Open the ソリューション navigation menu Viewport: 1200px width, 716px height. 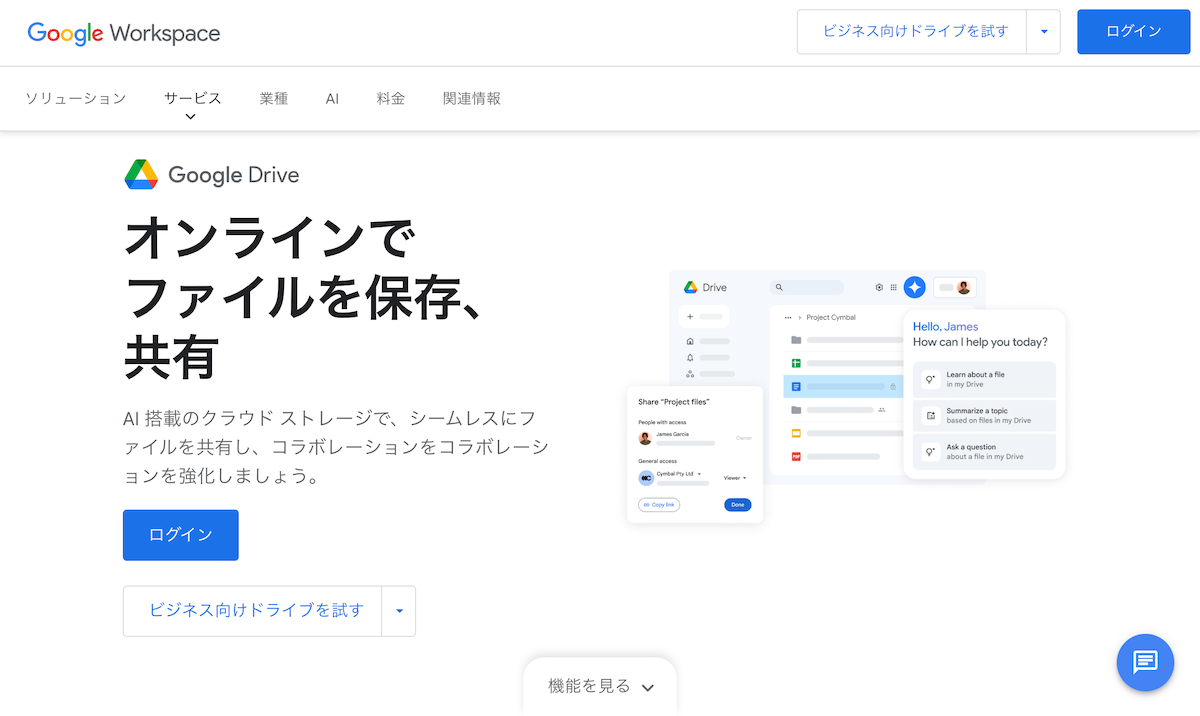(76, 98)
